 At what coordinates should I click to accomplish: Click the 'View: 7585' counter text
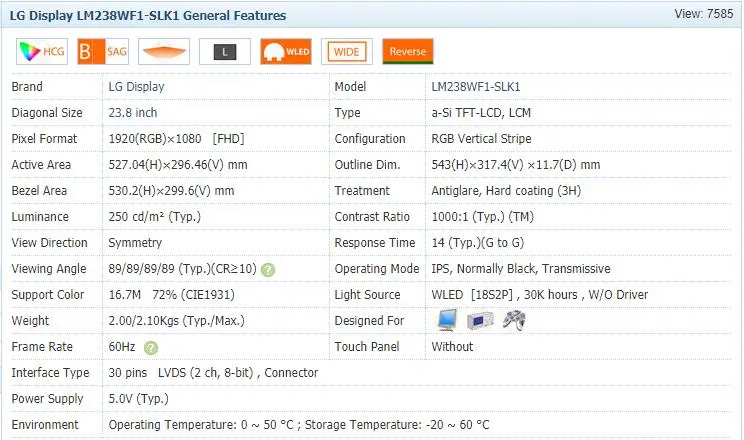click(704, 14)
